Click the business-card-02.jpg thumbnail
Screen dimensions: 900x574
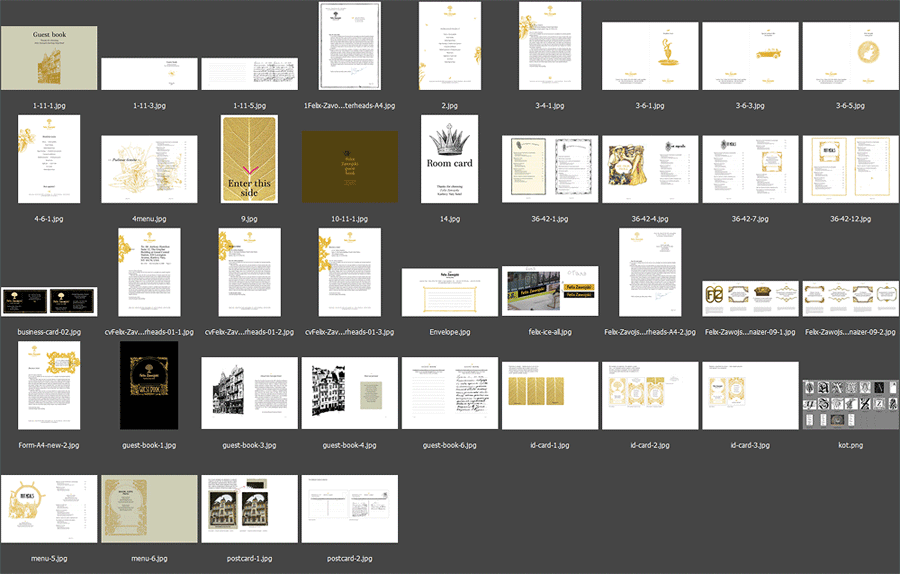pyautogui.click(x=49, y=299)
